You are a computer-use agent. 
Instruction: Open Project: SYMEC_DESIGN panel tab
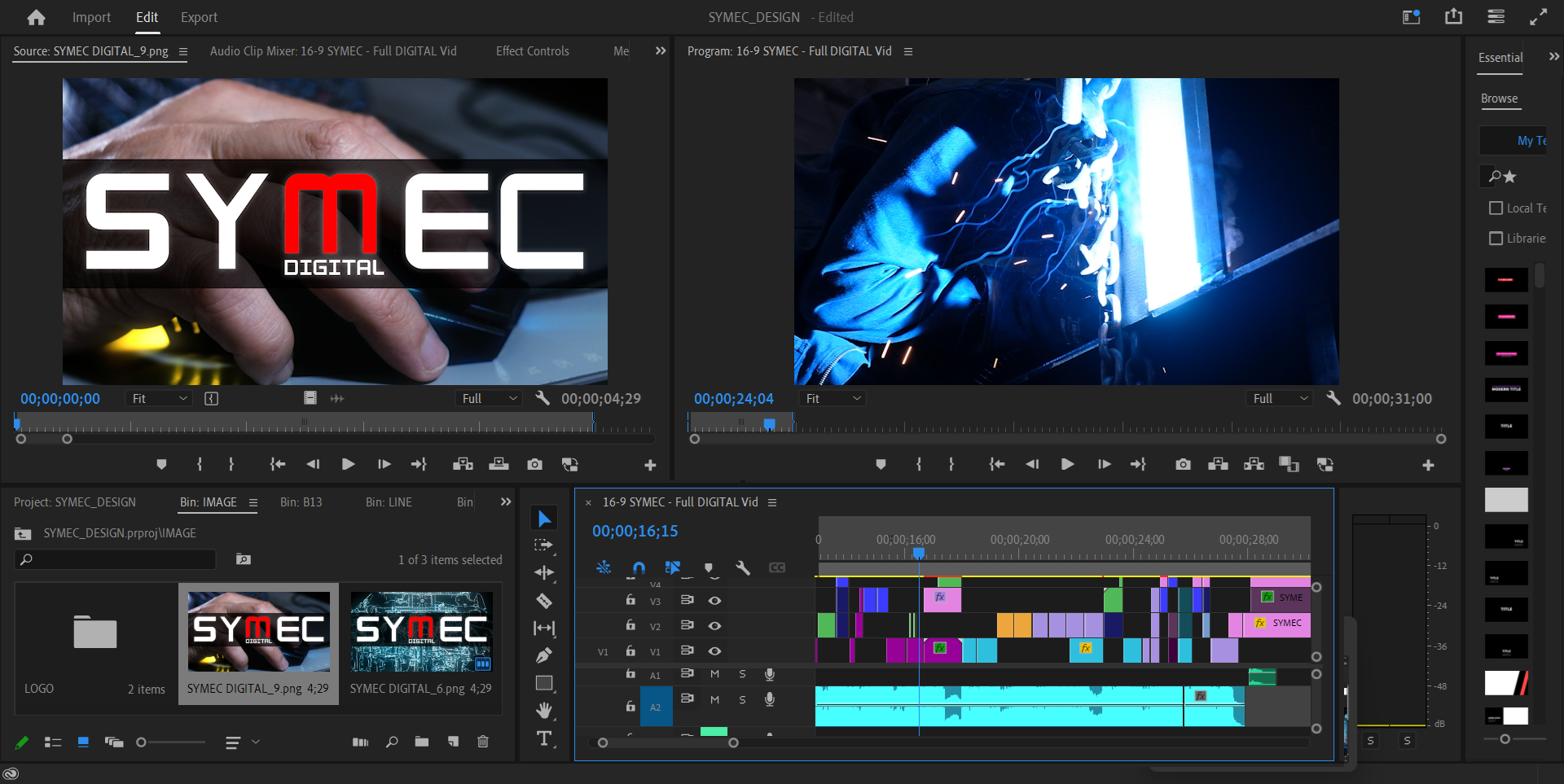[x=75, y=501]
